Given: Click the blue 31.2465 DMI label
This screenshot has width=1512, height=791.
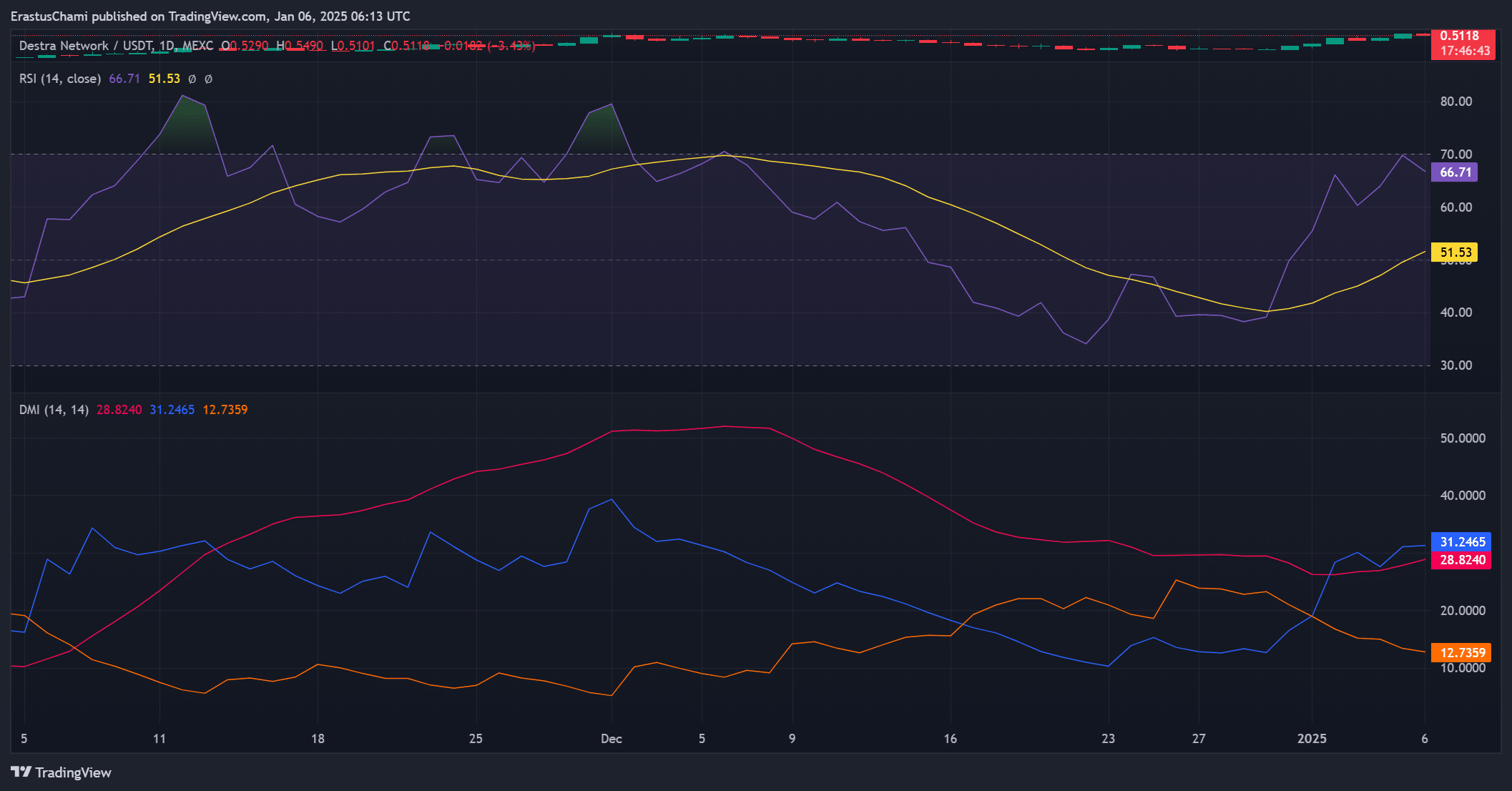Looking at the screenshot, I should point(1460,541).
